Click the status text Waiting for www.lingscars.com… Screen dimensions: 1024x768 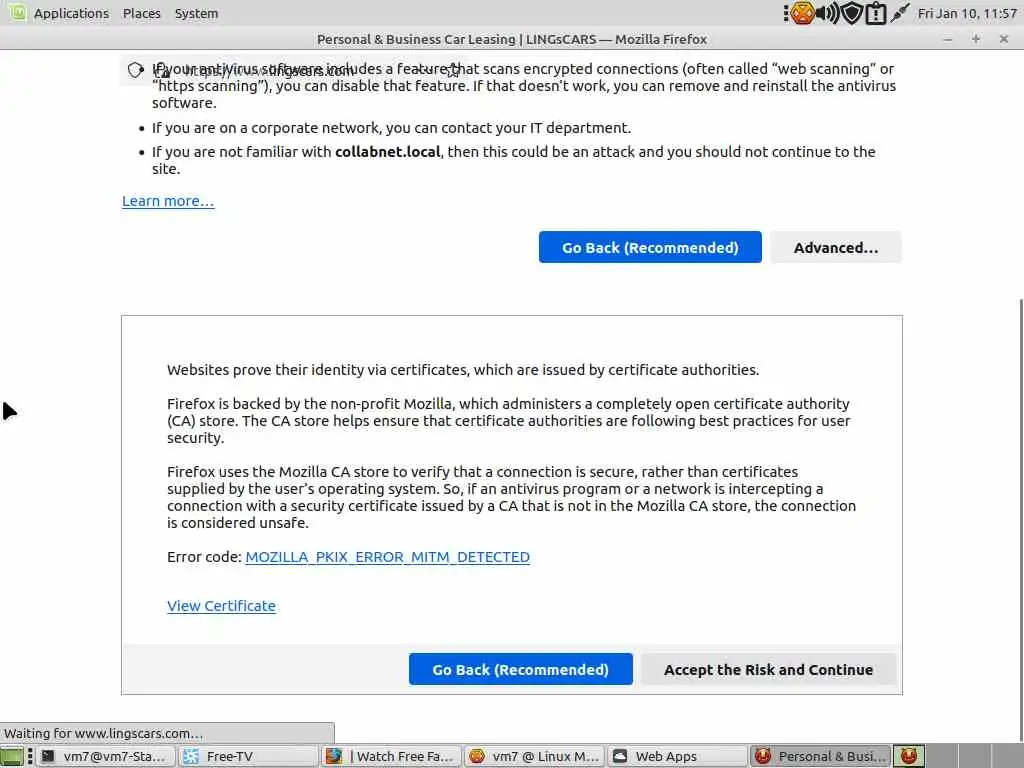coord(103,733)
